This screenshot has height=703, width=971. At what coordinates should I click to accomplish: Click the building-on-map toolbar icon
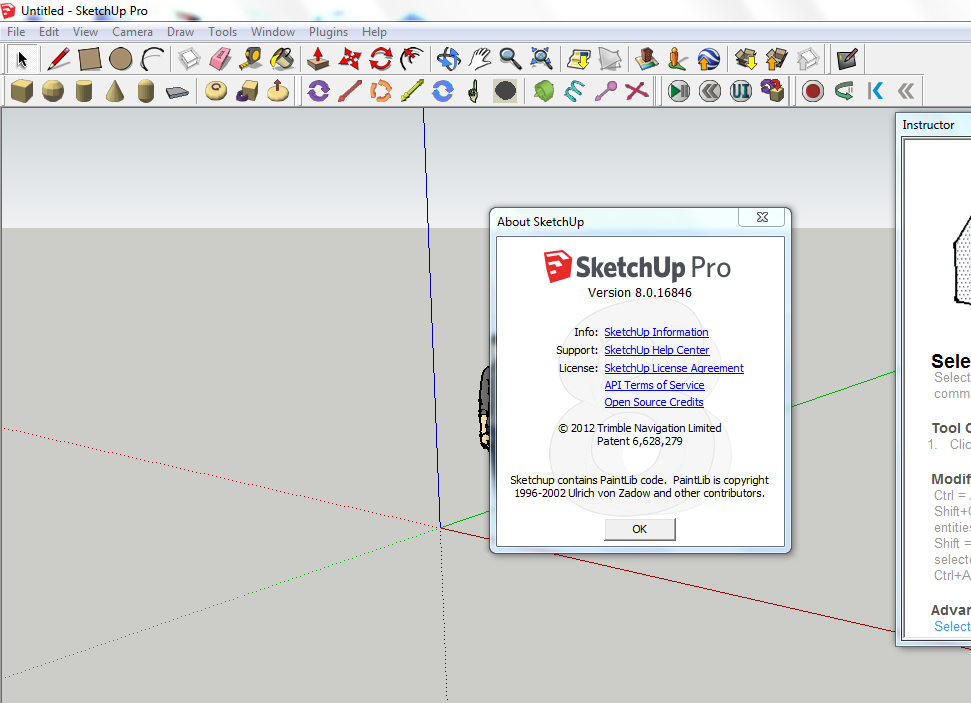coord(647,59)
